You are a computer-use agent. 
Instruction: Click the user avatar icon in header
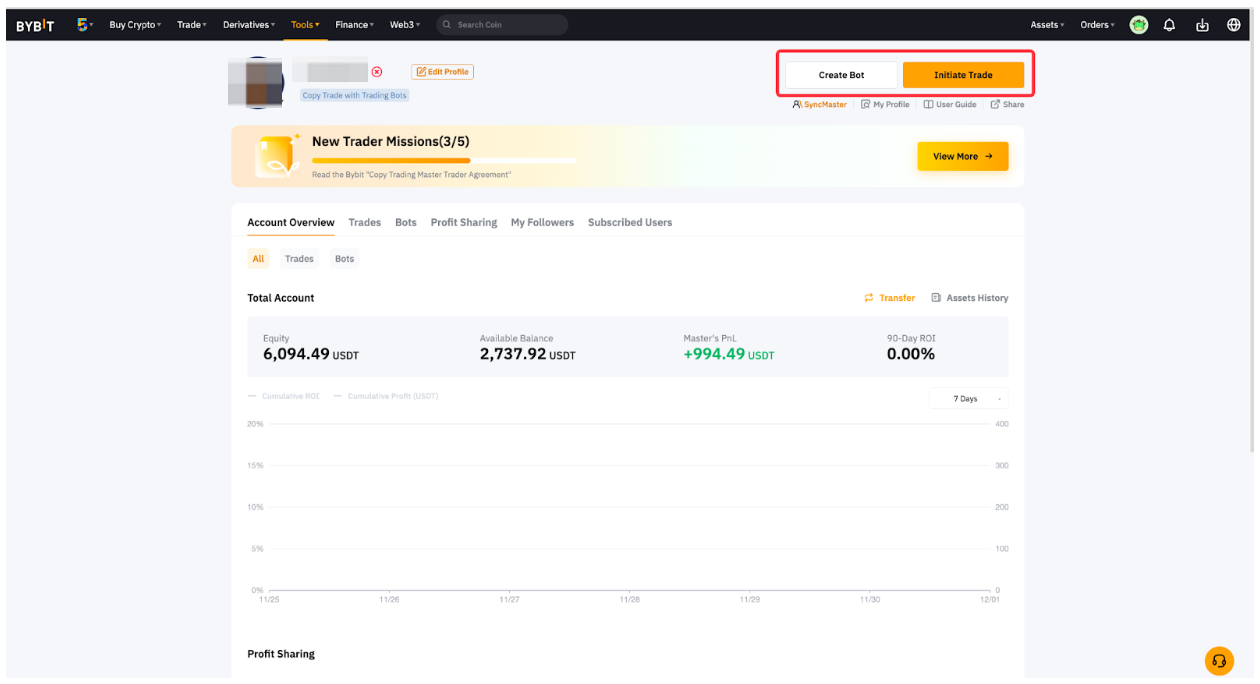(1138, 25)
